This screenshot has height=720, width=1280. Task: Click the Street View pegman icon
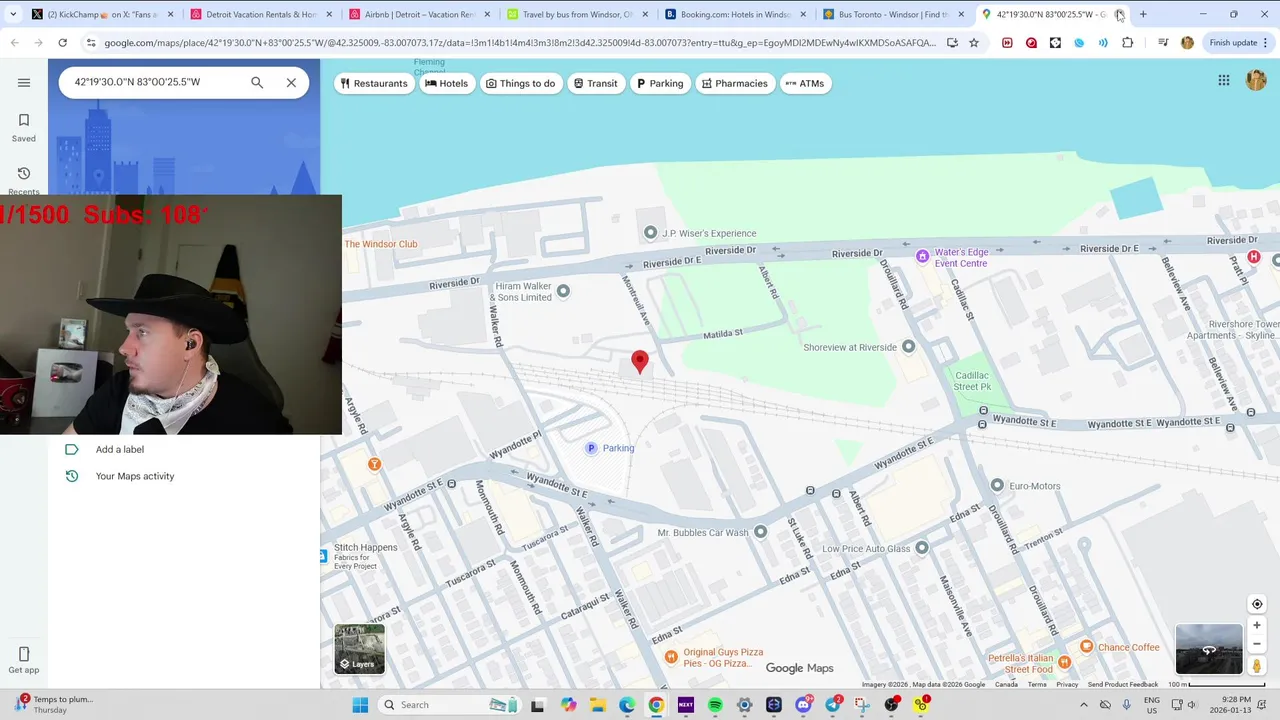click(x=1257, y=666)
